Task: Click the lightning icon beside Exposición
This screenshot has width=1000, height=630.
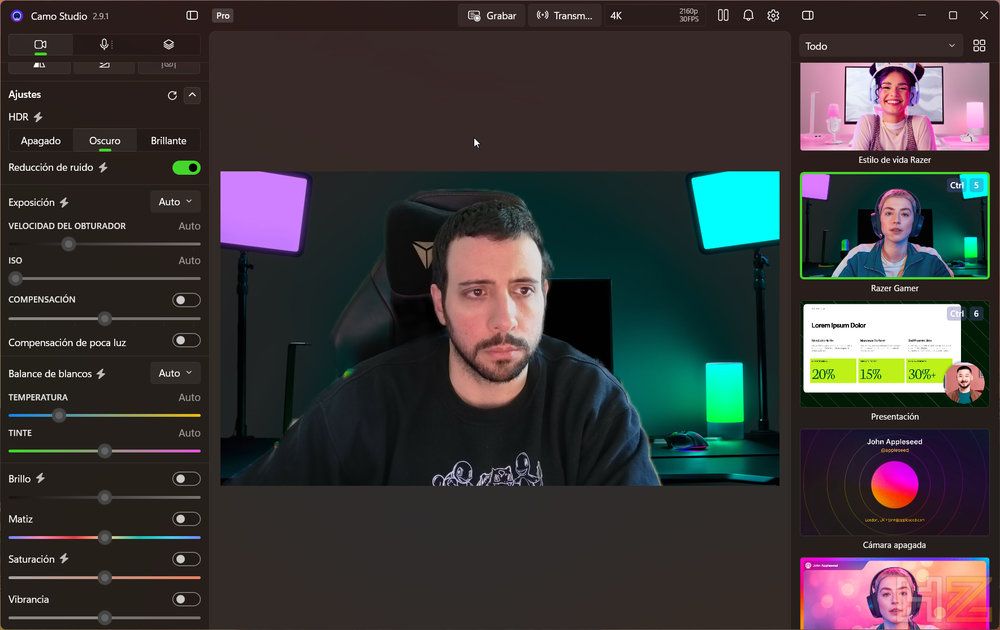Action: coord(64,203)
